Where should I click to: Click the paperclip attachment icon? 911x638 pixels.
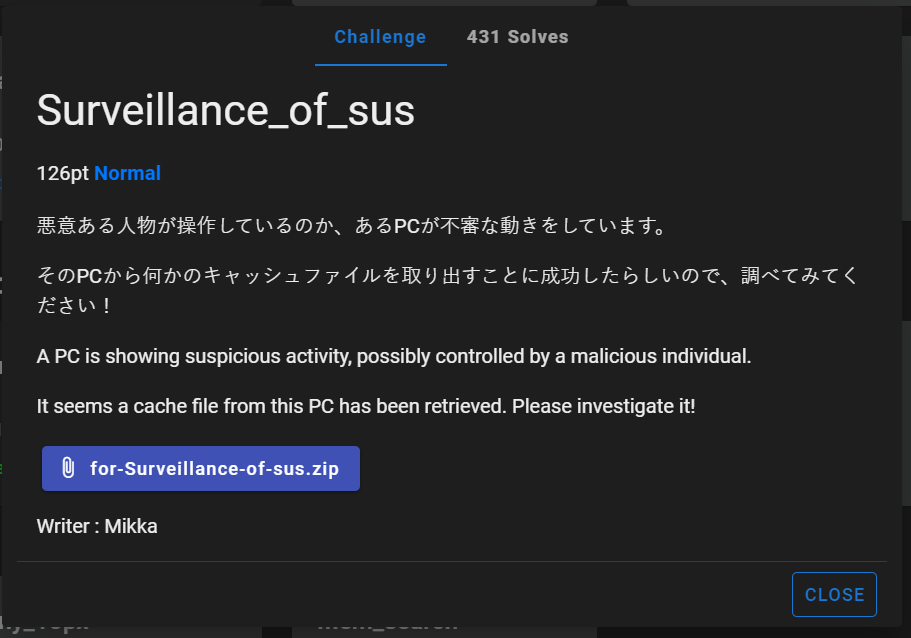[x=68, y=468]
